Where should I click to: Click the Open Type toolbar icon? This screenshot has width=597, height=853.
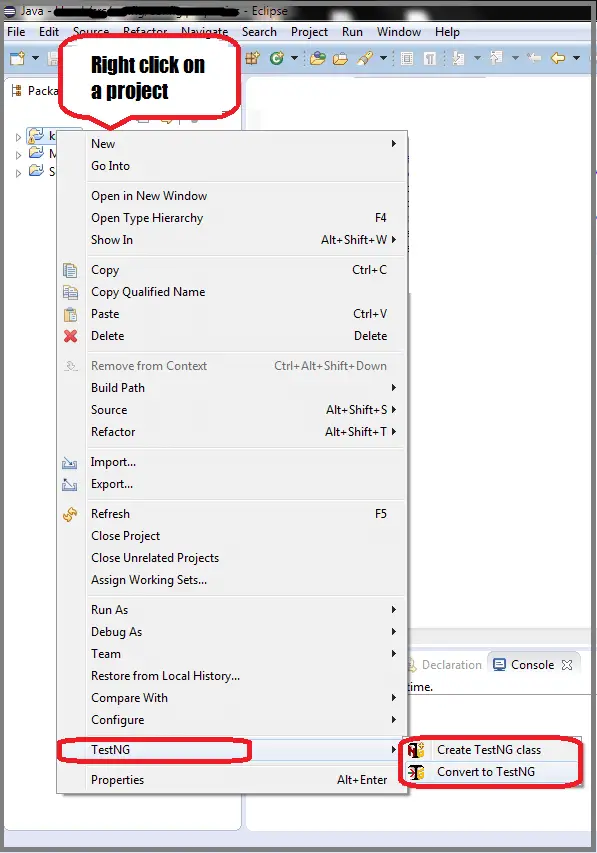click(317, 58)
